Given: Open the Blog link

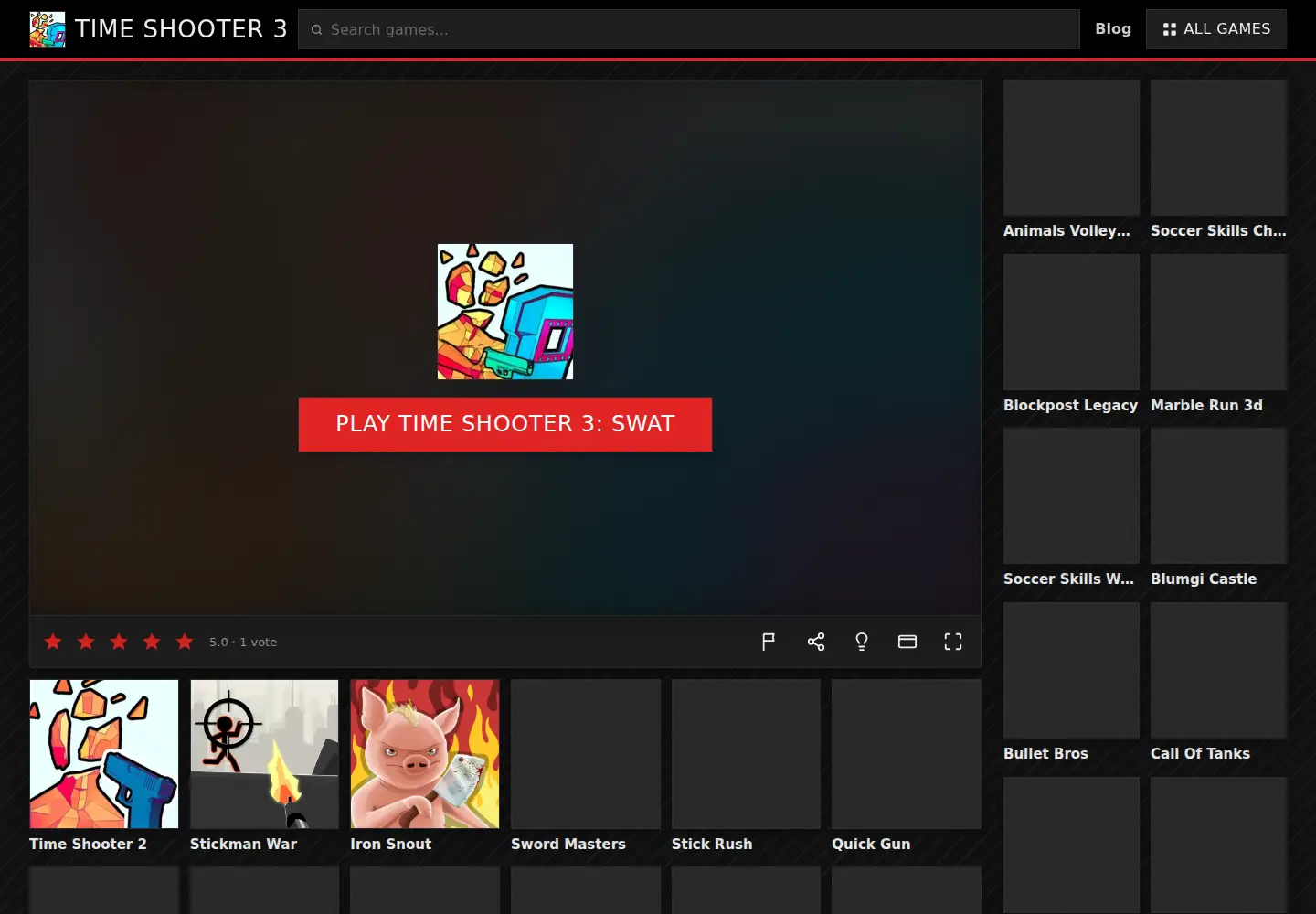Looking at the screenshot, I should 1113,29.
